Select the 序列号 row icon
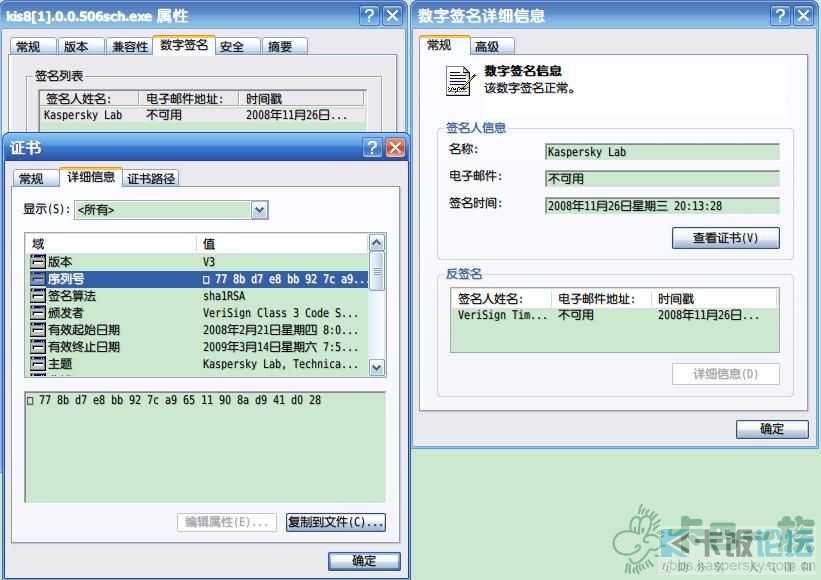 click(x=38, y=278)
